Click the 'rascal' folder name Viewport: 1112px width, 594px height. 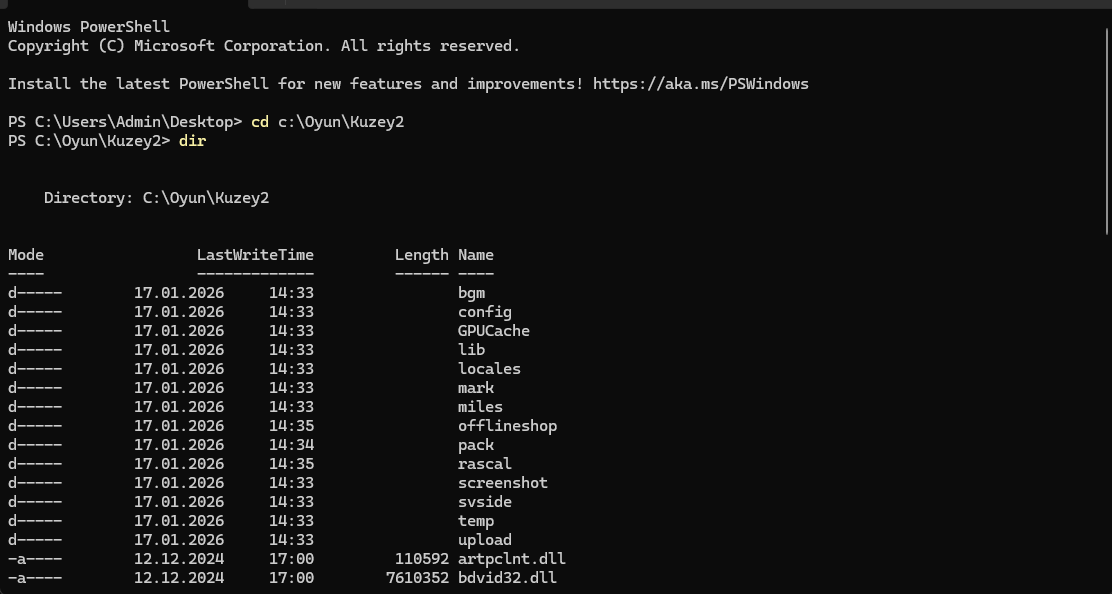(485, 464)
